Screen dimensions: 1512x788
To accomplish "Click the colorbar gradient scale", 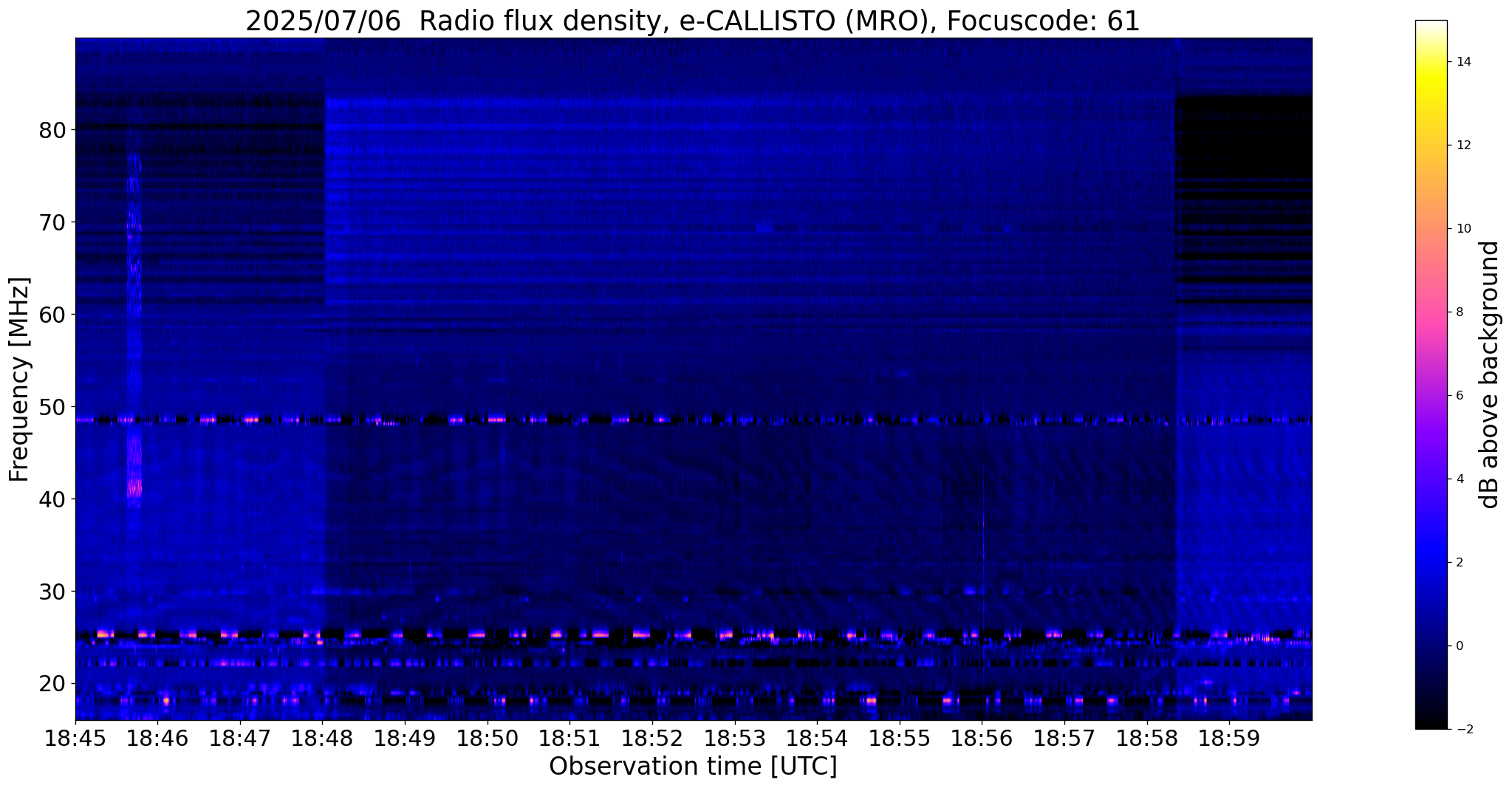I will click(x=1431, y=374).
